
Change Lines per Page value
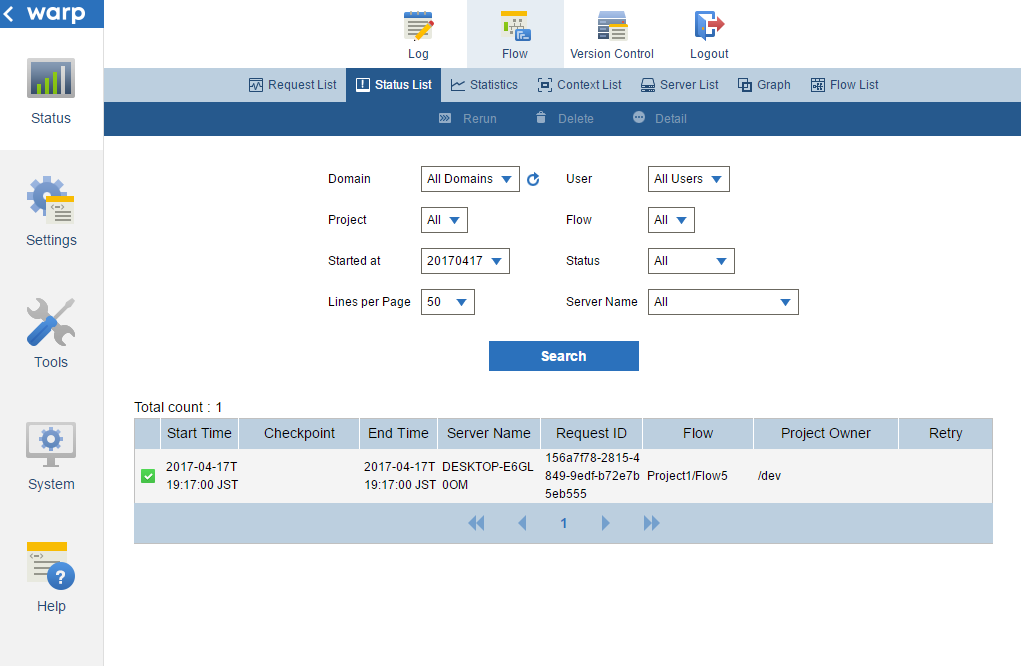[x=447, y=301]
